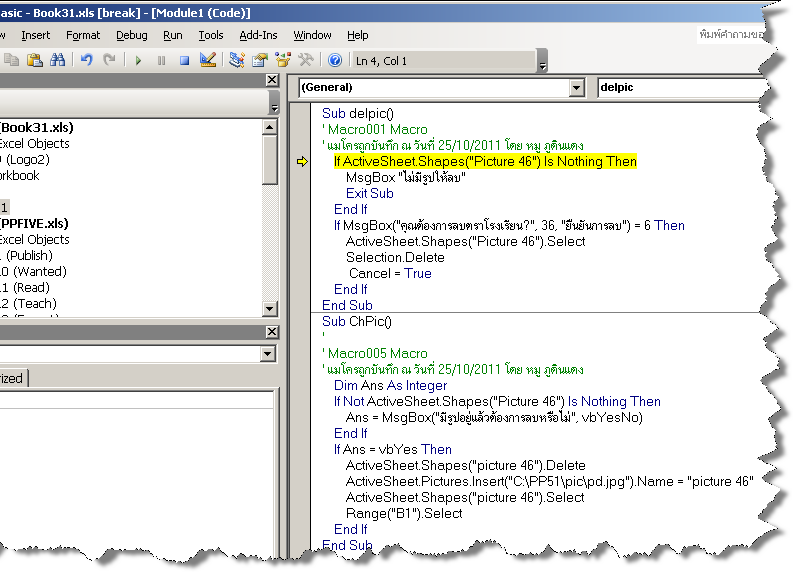Click the Run Sub (play) toolbar icon
This screenshot has width=793, height=572.
click(138, 61)
